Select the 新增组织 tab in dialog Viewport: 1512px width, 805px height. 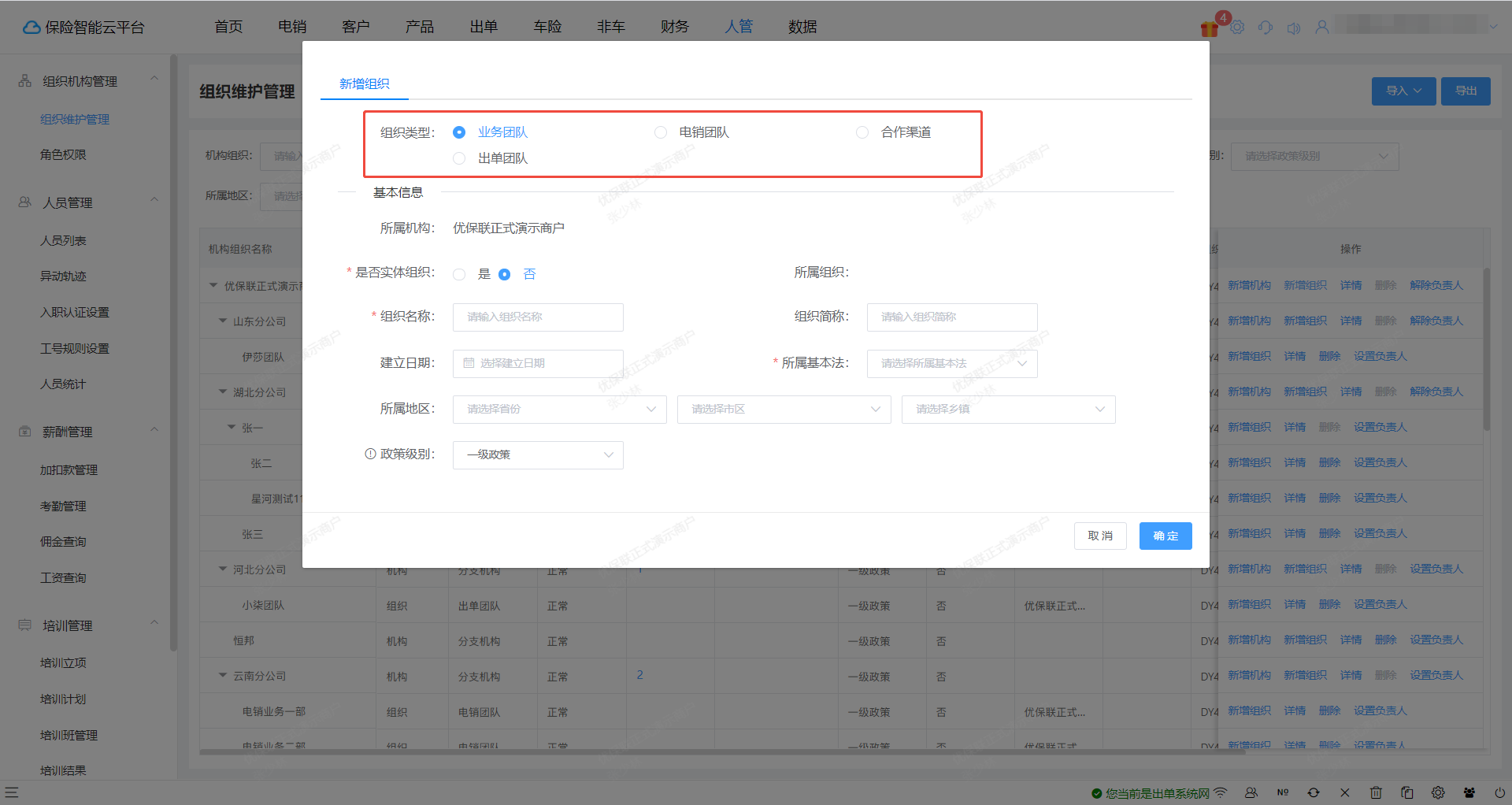click(365, 83)
